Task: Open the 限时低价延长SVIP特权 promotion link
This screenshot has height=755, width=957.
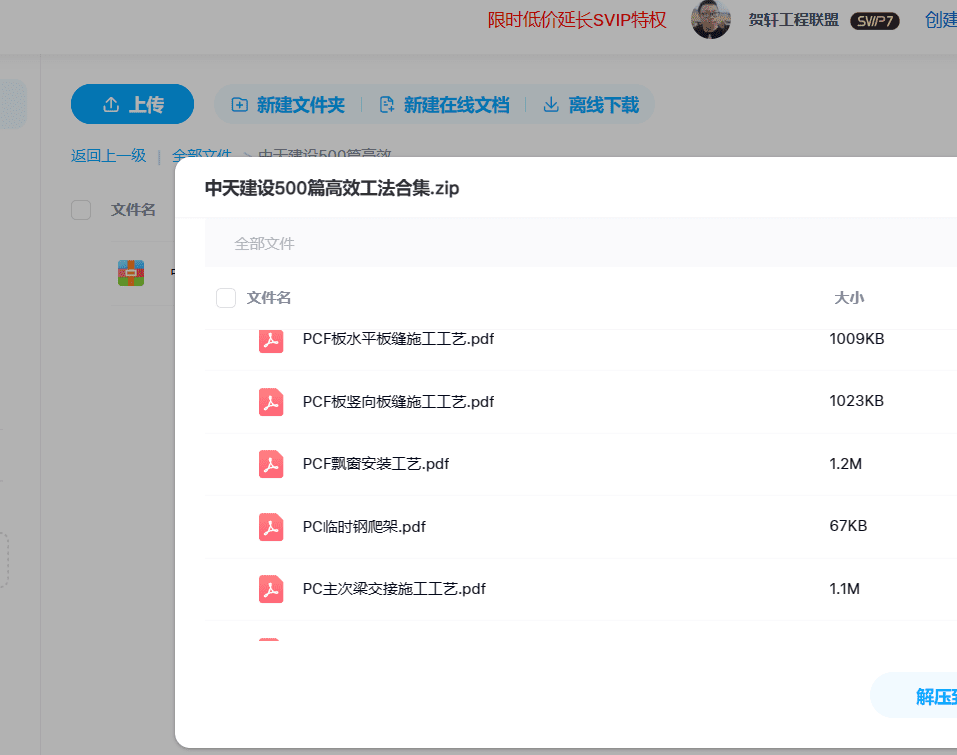Action: 577,20
